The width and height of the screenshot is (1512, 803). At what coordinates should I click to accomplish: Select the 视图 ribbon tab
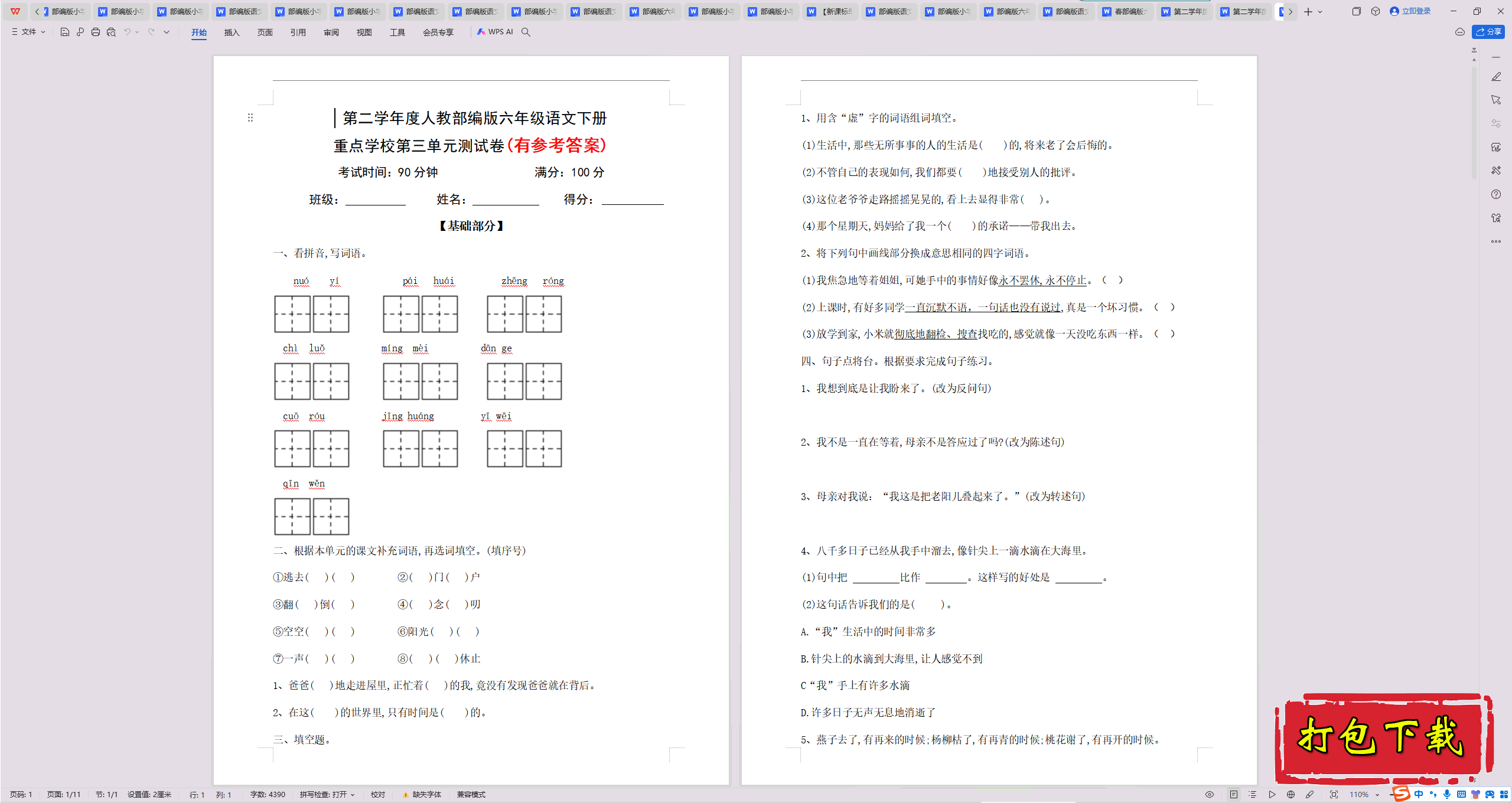[364, 32]
